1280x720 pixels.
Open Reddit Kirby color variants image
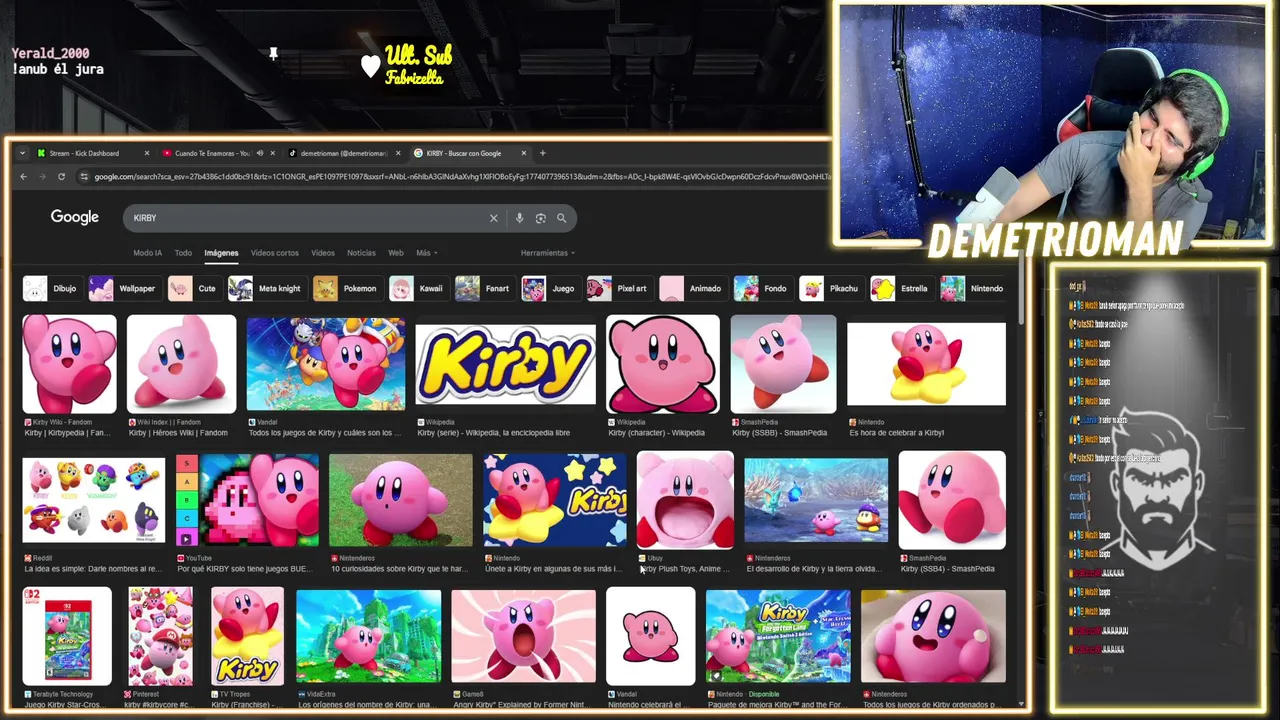click(x=94, y=500)
